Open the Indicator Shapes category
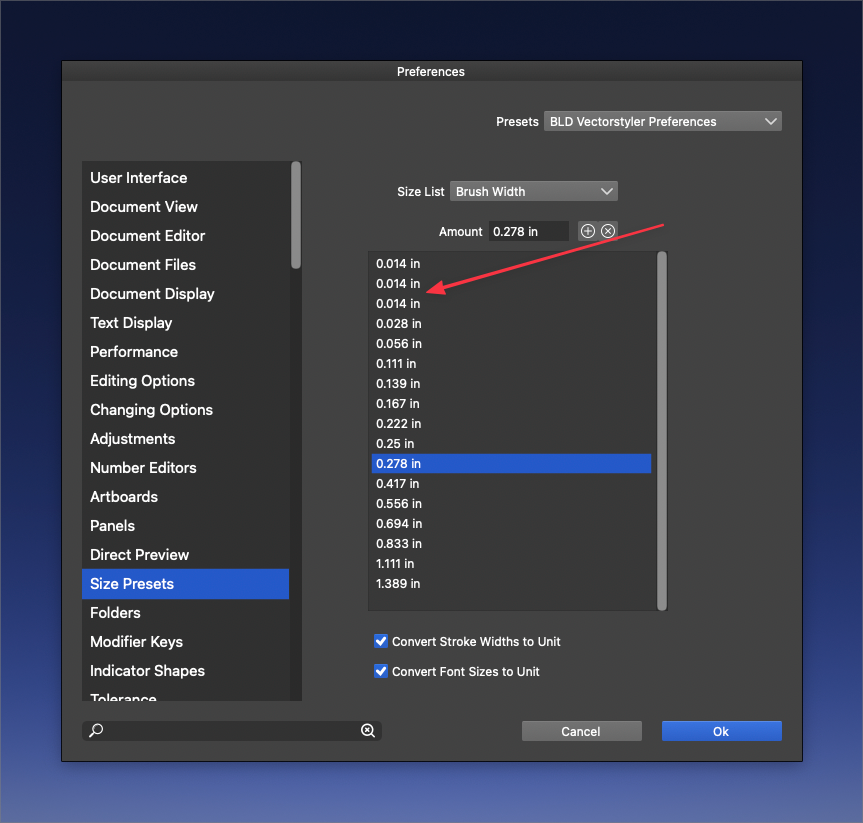Screen dimensions: 863x823 pos(147,671)
